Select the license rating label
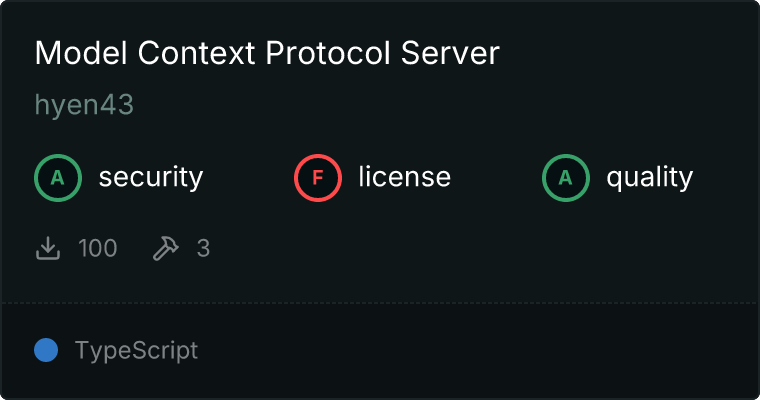 click(404, 178)
